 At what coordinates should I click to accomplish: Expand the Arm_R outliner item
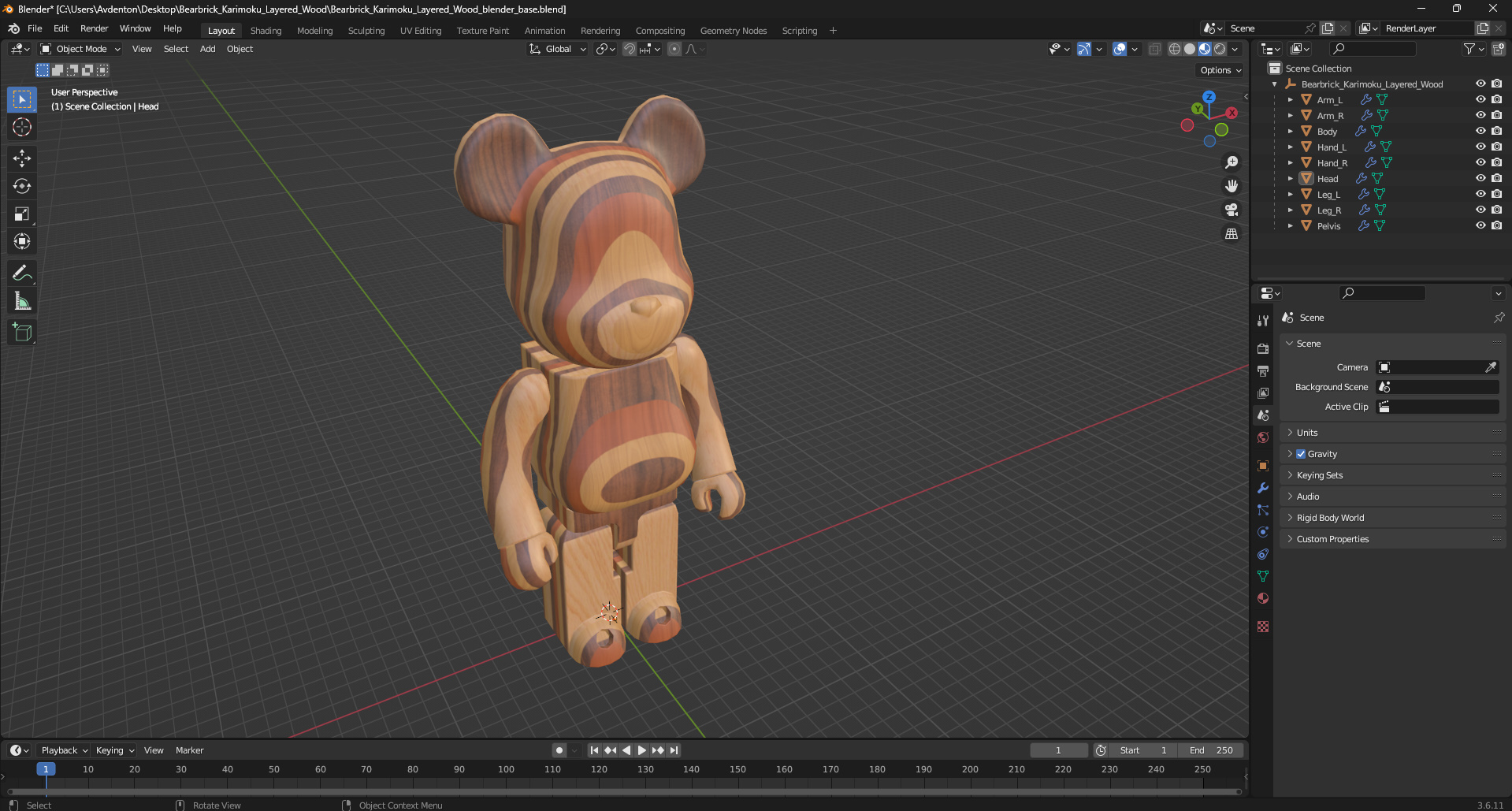1290,115
